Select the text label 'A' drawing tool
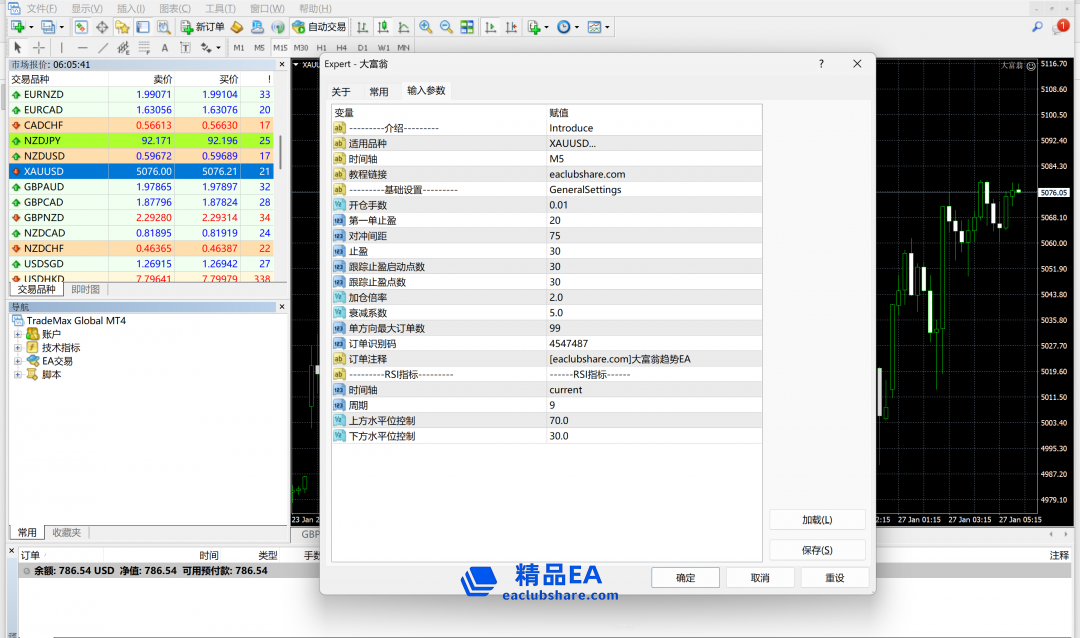The width and height of the screenshot is (1080, 638). [x=165, y=47]
